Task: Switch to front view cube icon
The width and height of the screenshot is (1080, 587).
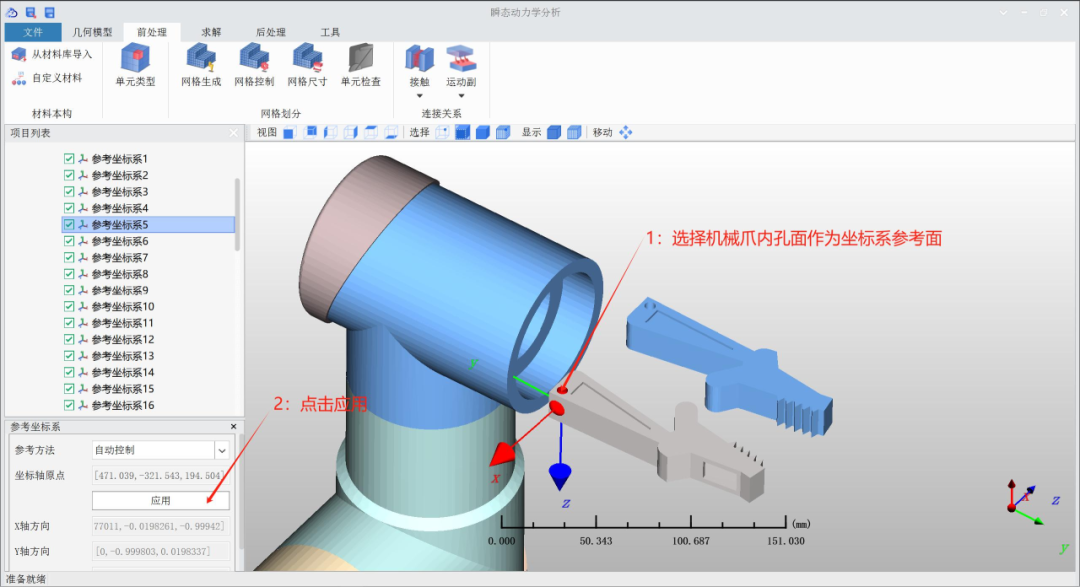Action: [x=289, y=132]
